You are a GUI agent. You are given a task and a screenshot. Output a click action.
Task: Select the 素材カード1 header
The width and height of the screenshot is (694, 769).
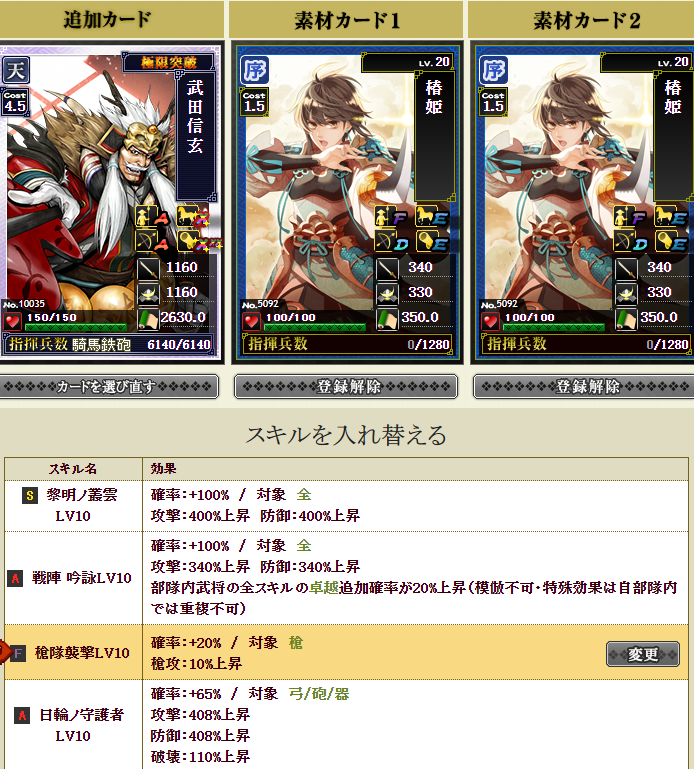pyautogui.click(x=346, y=20)
